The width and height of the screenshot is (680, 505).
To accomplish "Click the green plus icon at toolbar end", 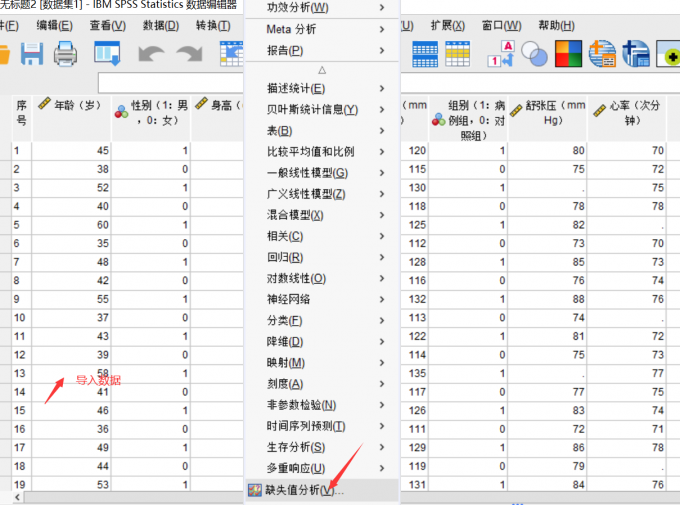I will tap(668, 54).
